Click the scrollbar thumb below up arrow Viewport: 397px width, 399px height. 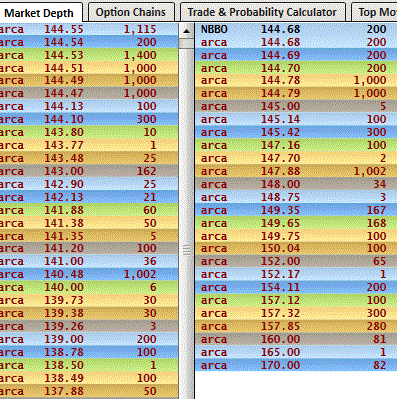(x=186, y=43)
